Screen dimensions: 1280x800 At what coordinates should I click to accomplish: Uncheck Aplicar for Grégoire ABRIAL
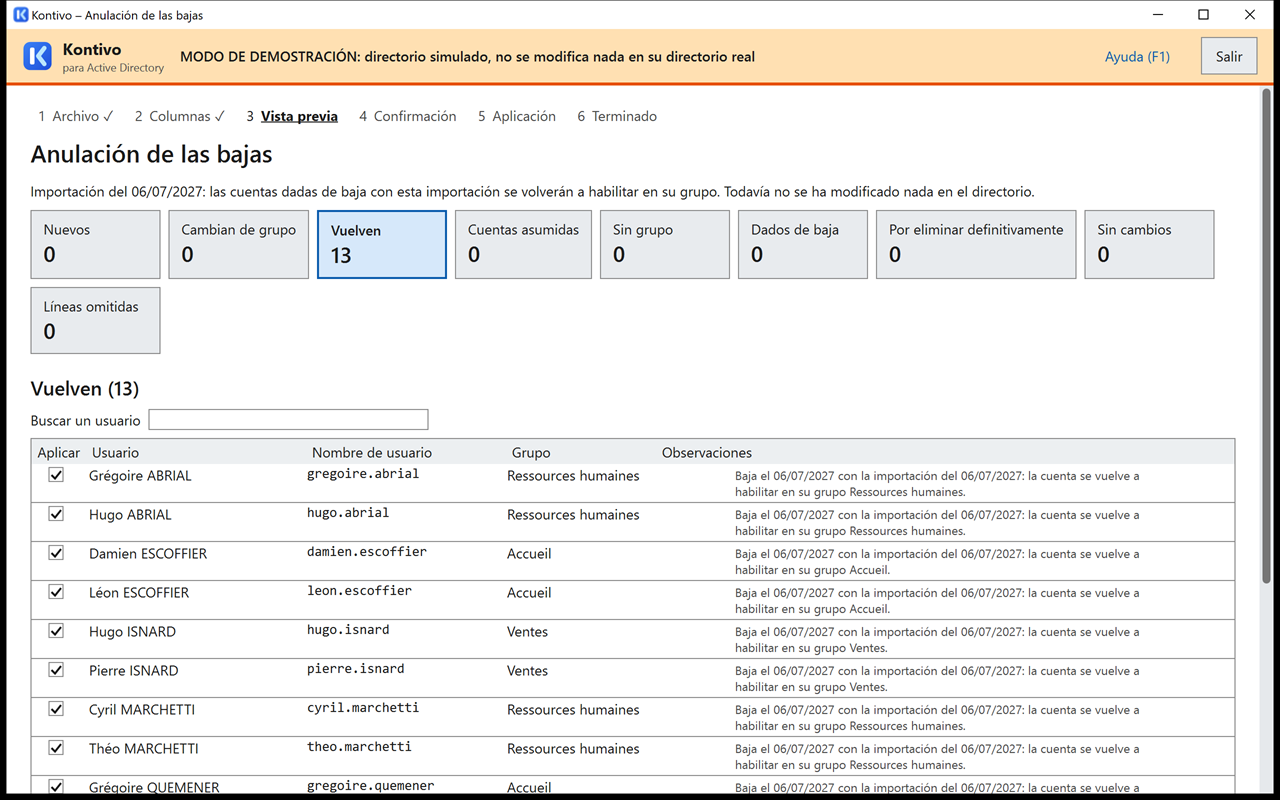(x=56, y=475)
